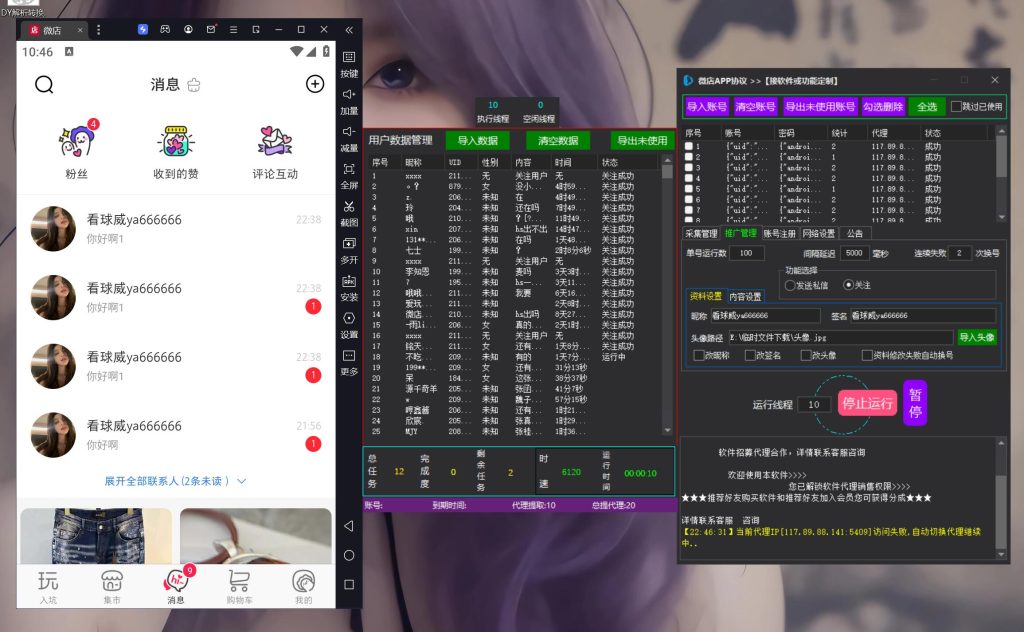1024x632 pixels.
Task: Open the 粉丝 fans icon
Action: pyautogui.click(x=77, y=140)
